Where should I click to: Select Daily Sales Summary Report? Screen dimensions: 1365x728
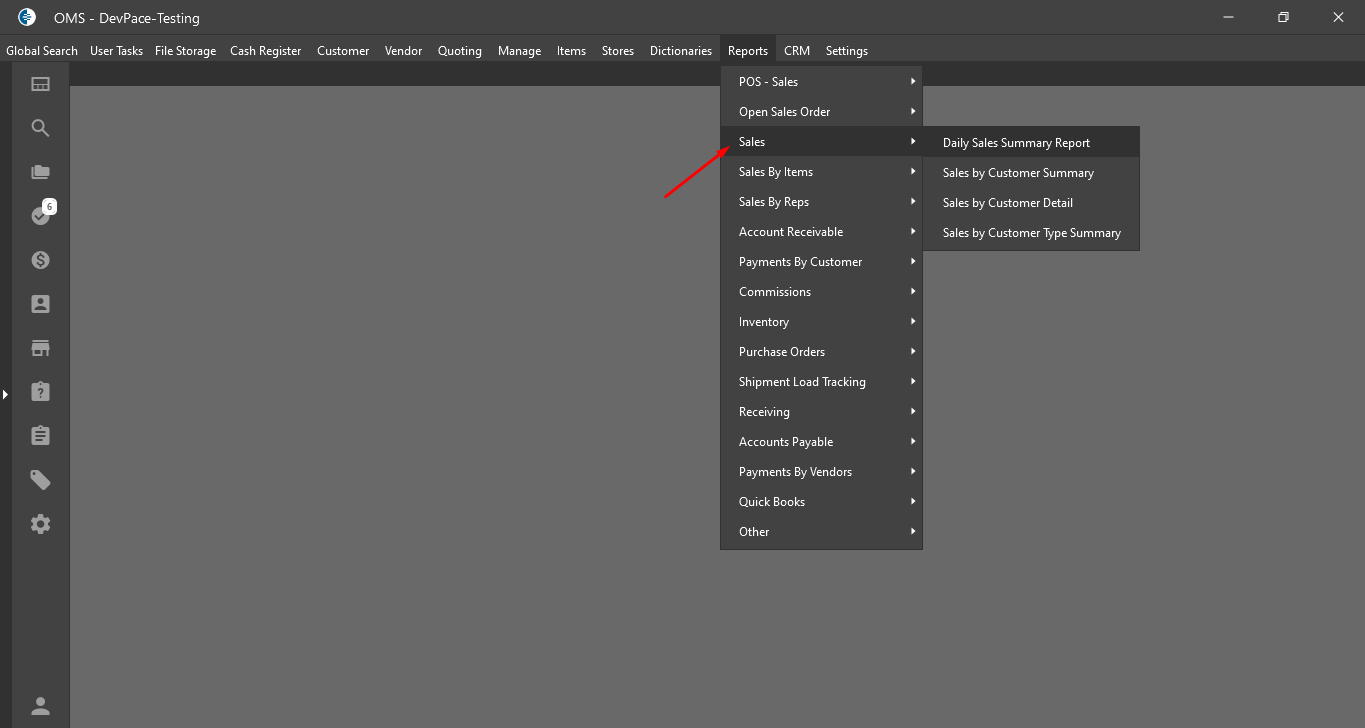[1016, 143]
